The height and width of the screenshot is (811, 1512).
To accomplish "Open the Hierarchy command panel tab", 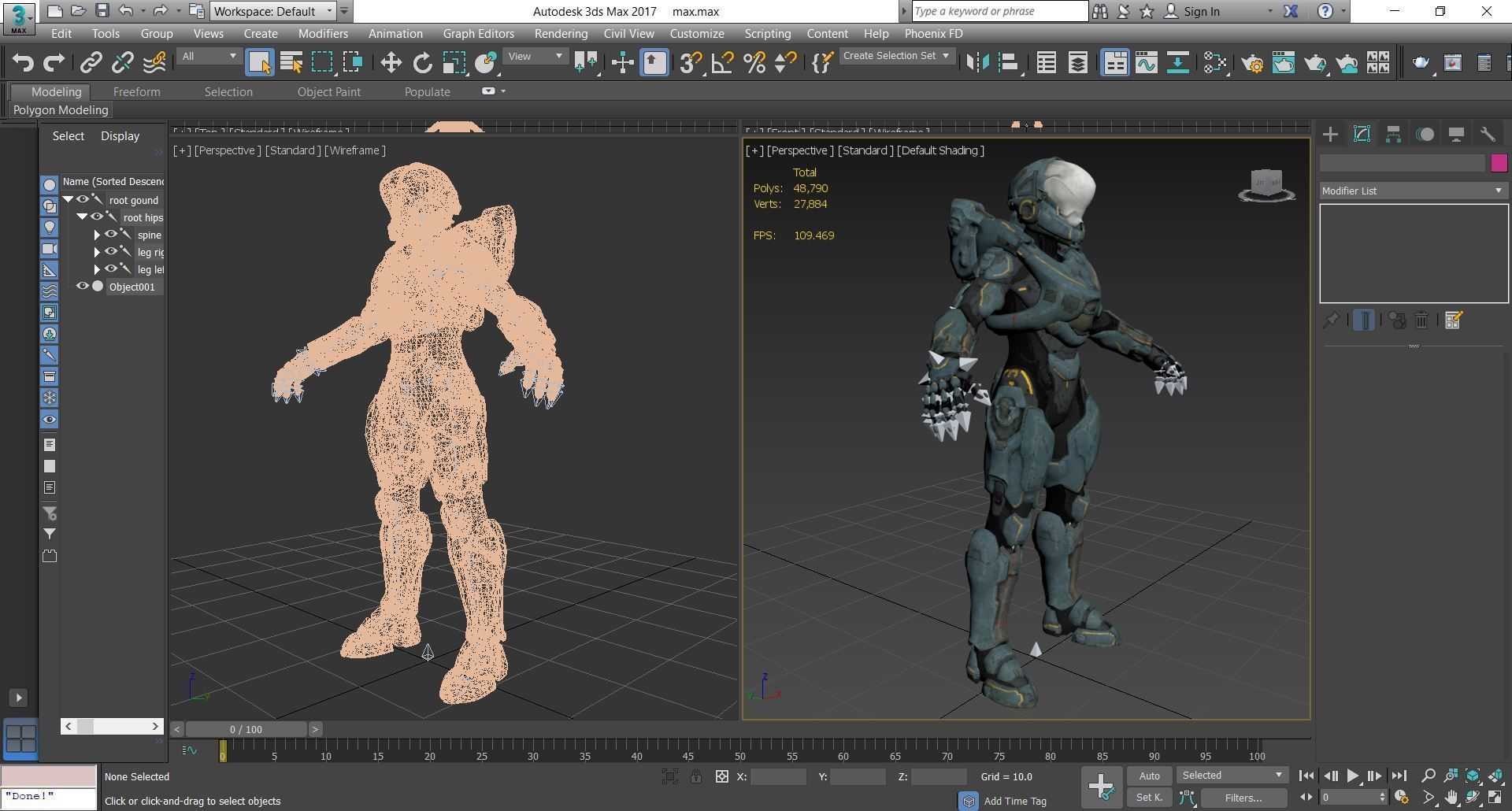I will (x=1393, y=135).
